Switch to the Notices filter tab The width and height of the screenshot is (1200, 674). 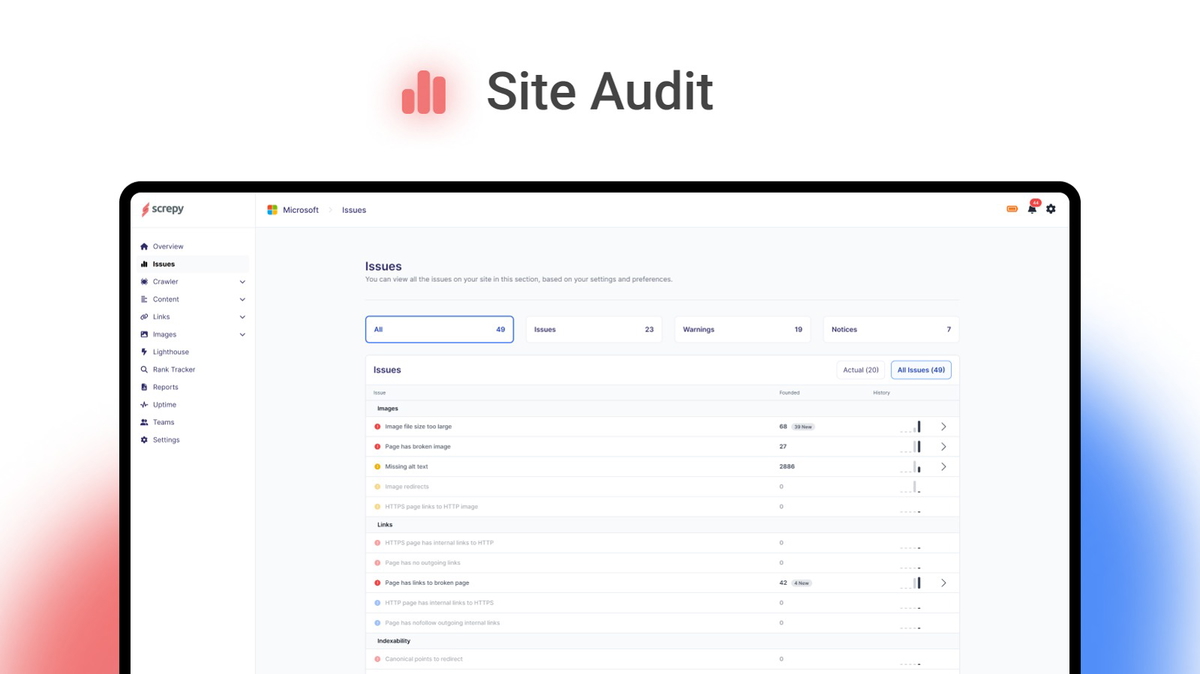point(890,329)
